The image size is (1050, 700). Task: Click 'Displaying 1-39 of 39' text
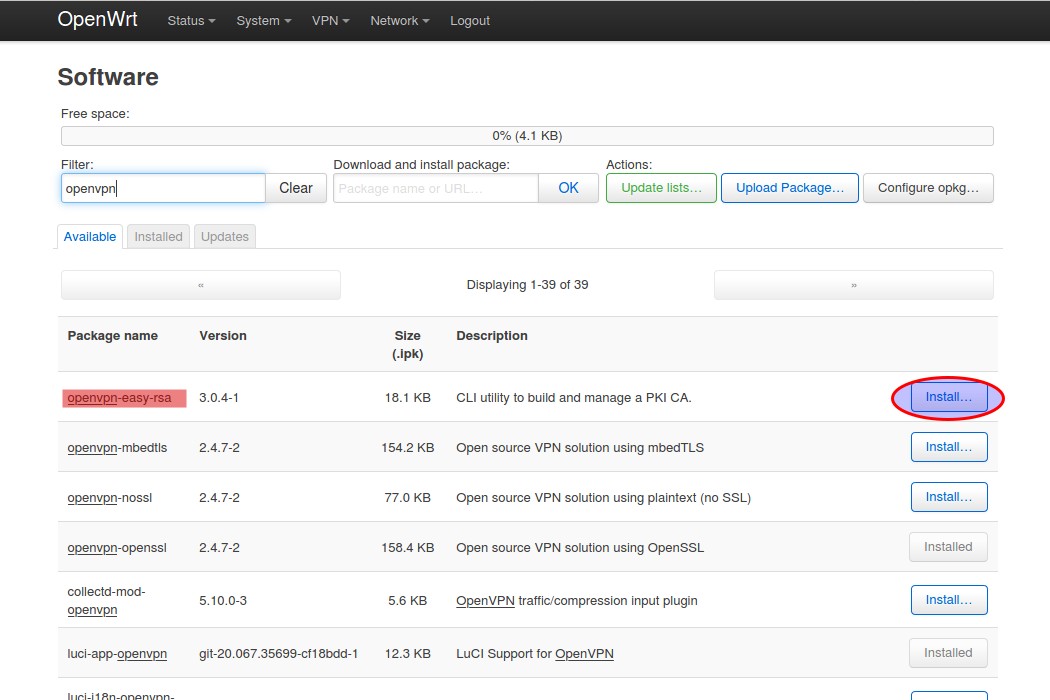click(x=527, y=285)
